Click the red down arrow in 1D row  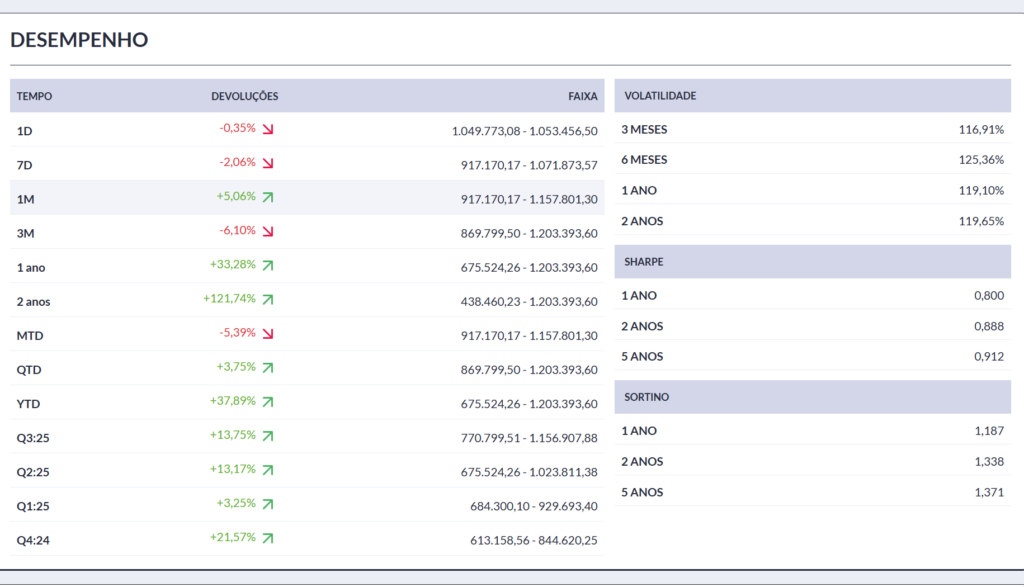[x=268, y=129]
